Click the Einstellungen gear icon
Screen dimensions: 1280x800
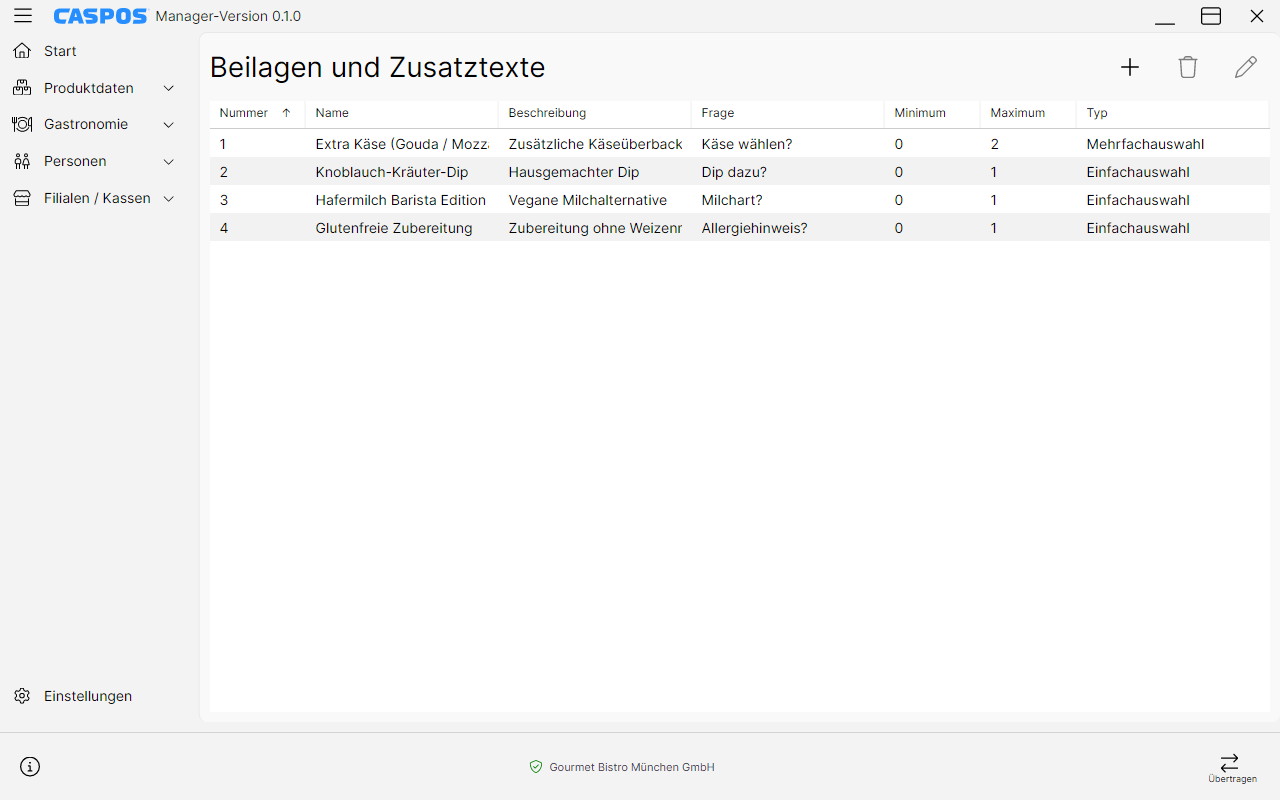pyautogui.click(x=22, y=696)
